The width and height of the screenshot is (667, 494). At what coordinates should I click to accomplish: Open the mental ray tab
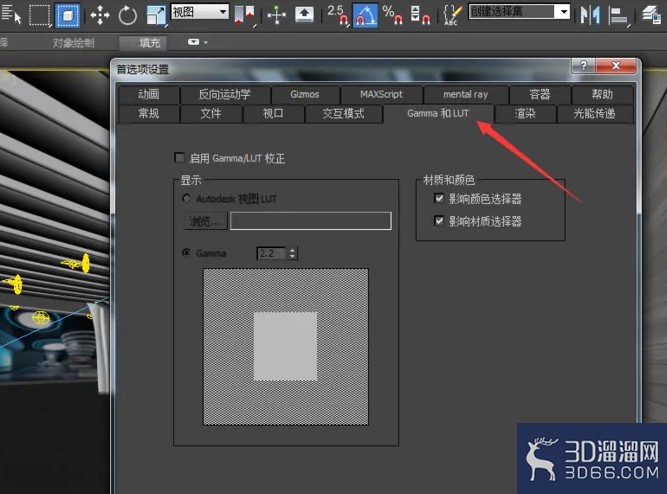[466, 94]
